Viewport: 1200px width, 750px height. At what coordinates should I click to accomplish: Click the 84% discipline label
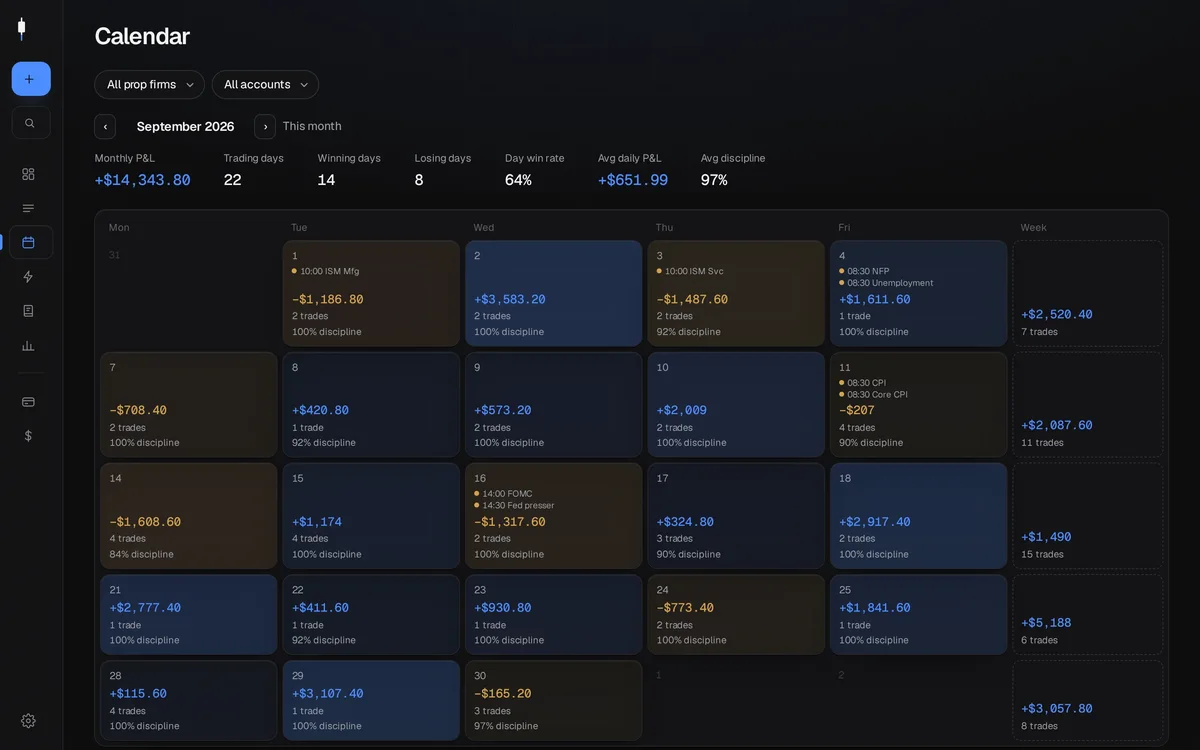pyautogui.click(x=142, y=554)
